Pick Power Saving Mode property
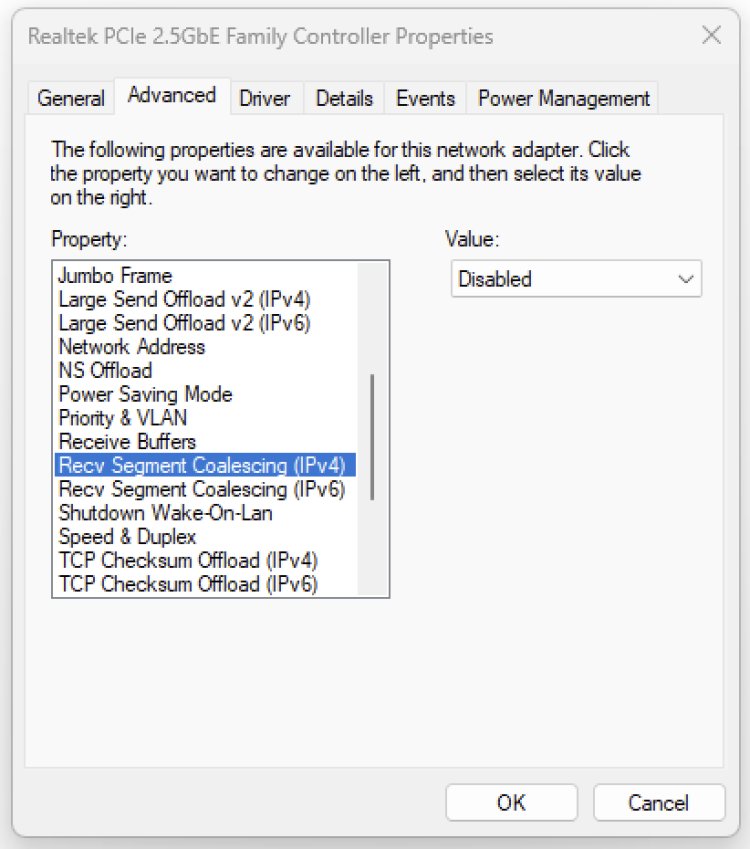 [145, 394]
